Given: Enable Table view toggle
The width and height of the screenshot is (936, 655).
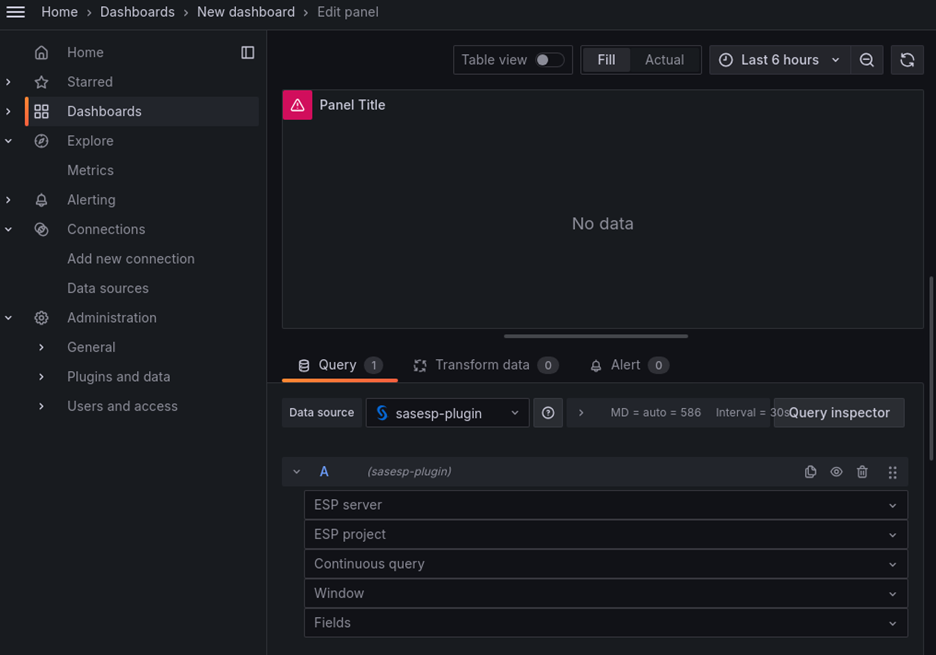Looking at the screenshot, I should pos(548,59).
